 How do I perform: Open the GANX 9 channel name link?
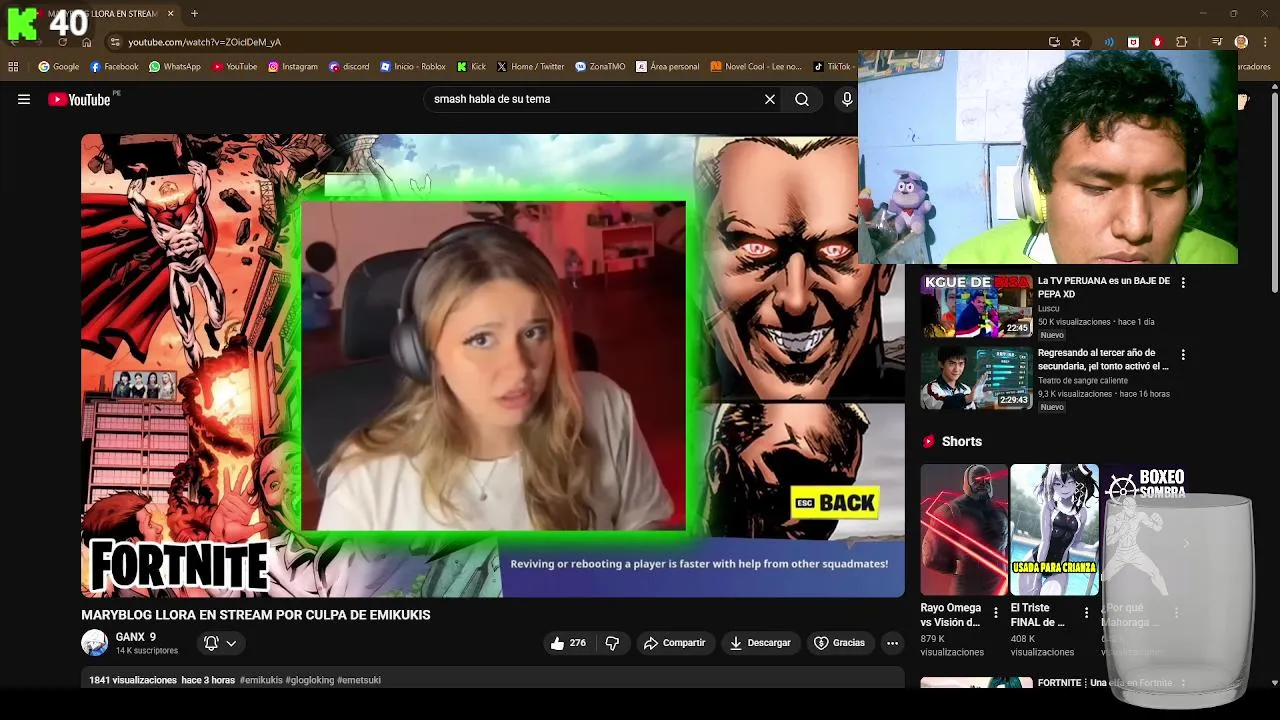136,637
